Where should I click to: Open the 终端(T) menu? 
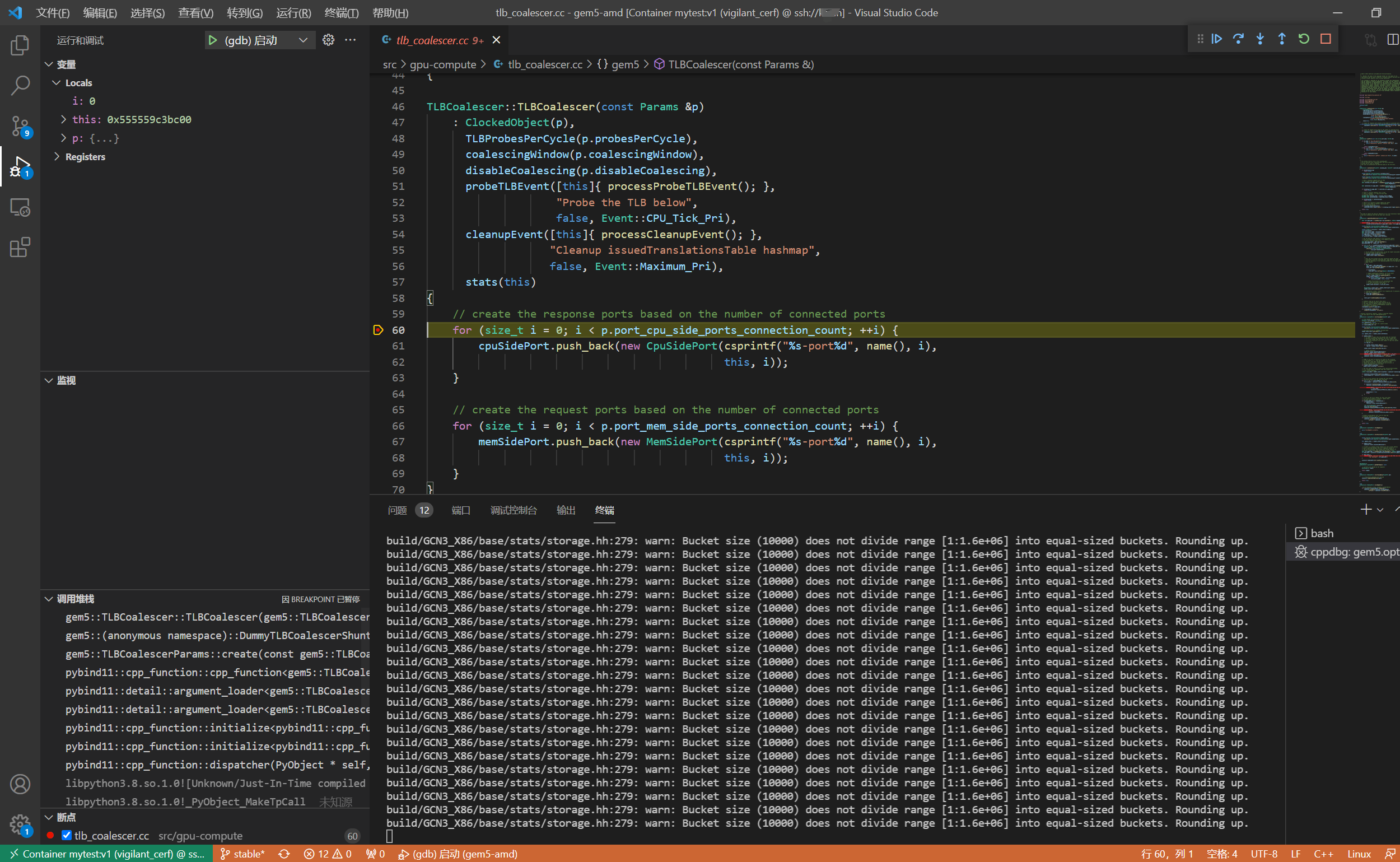341,12
